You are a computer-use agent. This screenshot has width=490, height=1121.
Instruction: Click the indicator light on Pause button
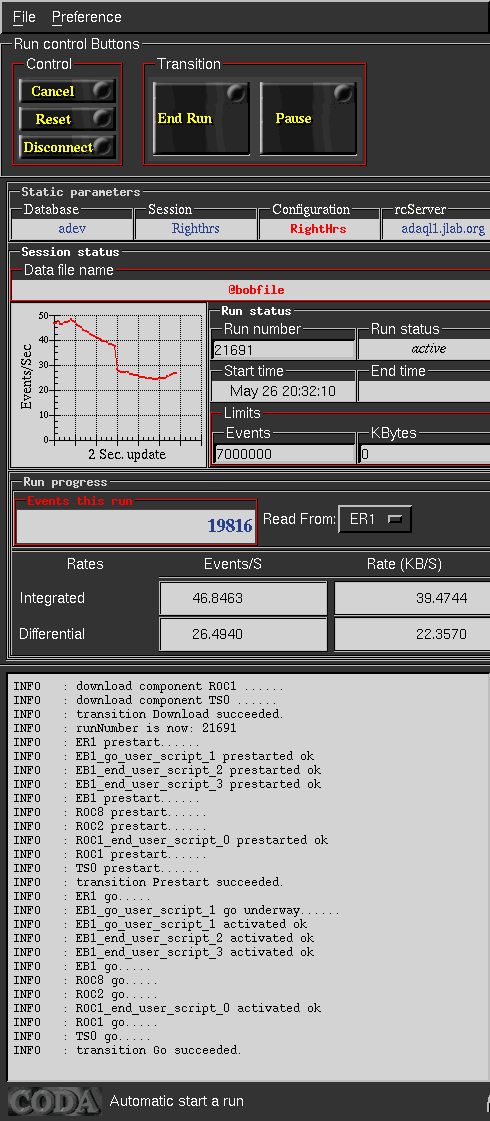tap(345, 94)
